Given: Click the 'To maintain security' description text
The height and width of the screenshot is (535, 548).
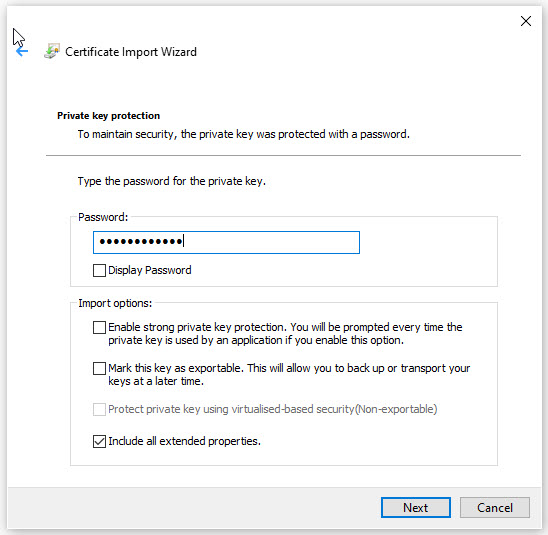Looking at the screenshot, I should point(244,134).
